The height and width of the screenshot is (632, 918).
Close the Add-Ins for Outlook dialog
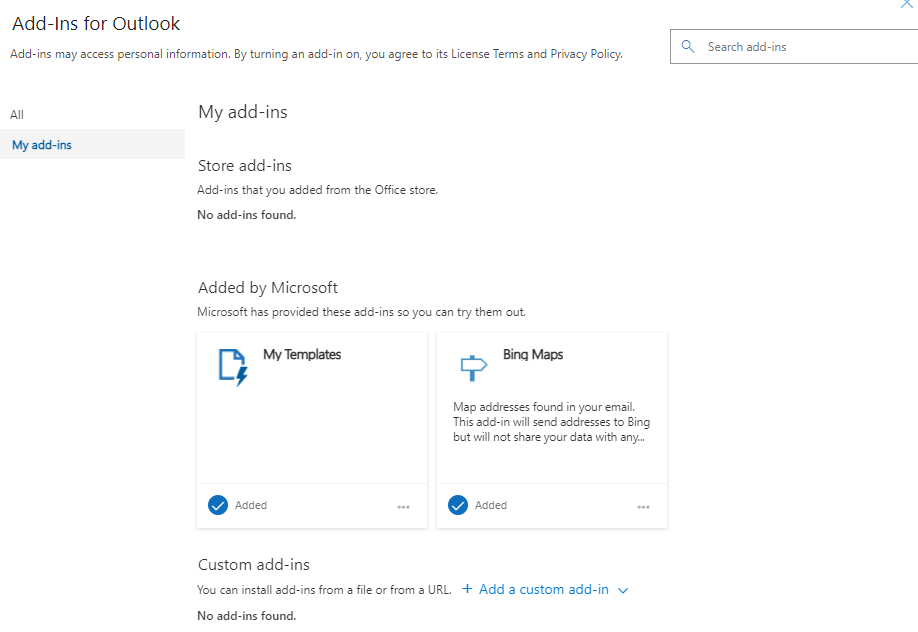[907, 4]
